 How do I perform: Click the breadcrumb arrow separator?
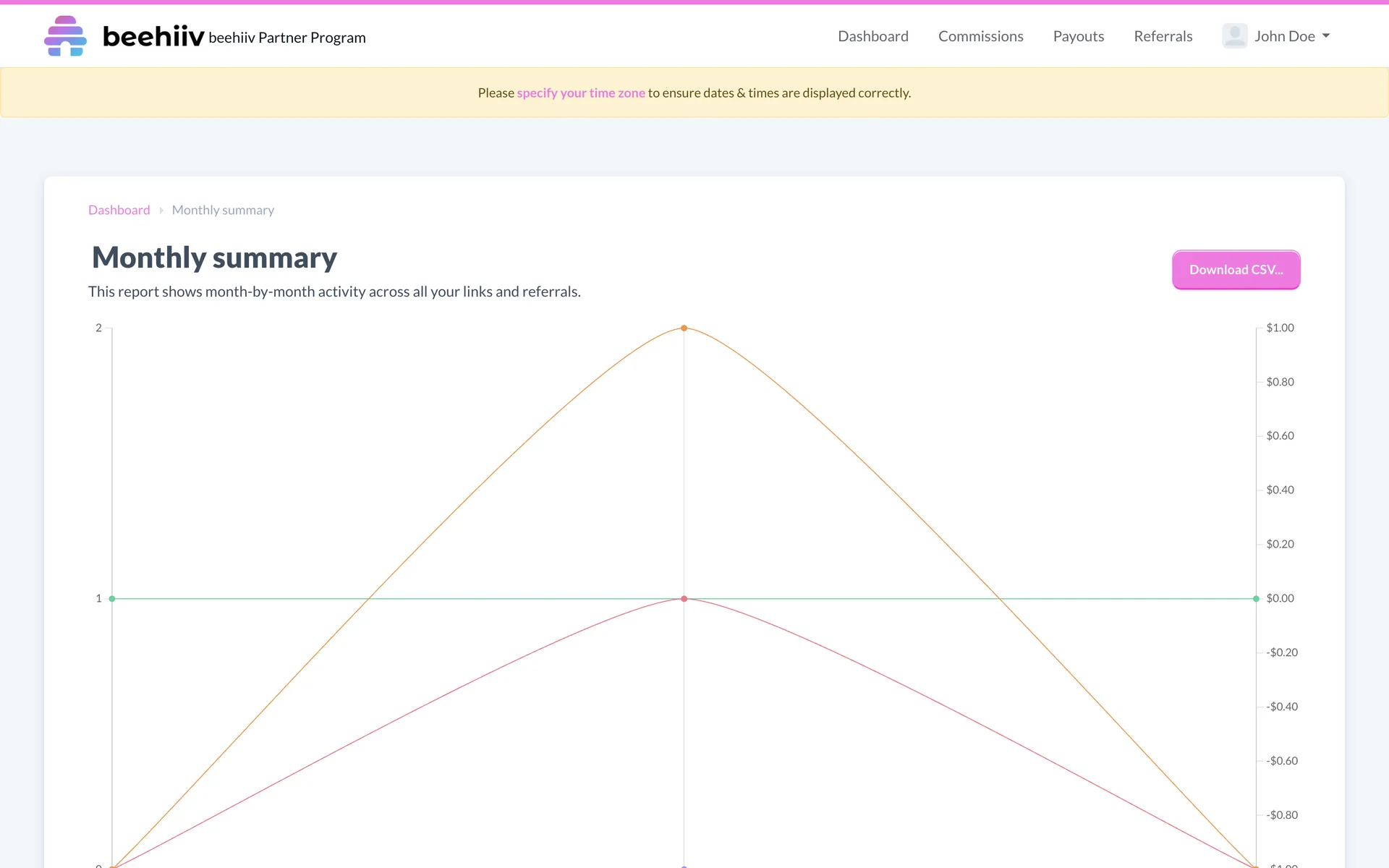161,210
